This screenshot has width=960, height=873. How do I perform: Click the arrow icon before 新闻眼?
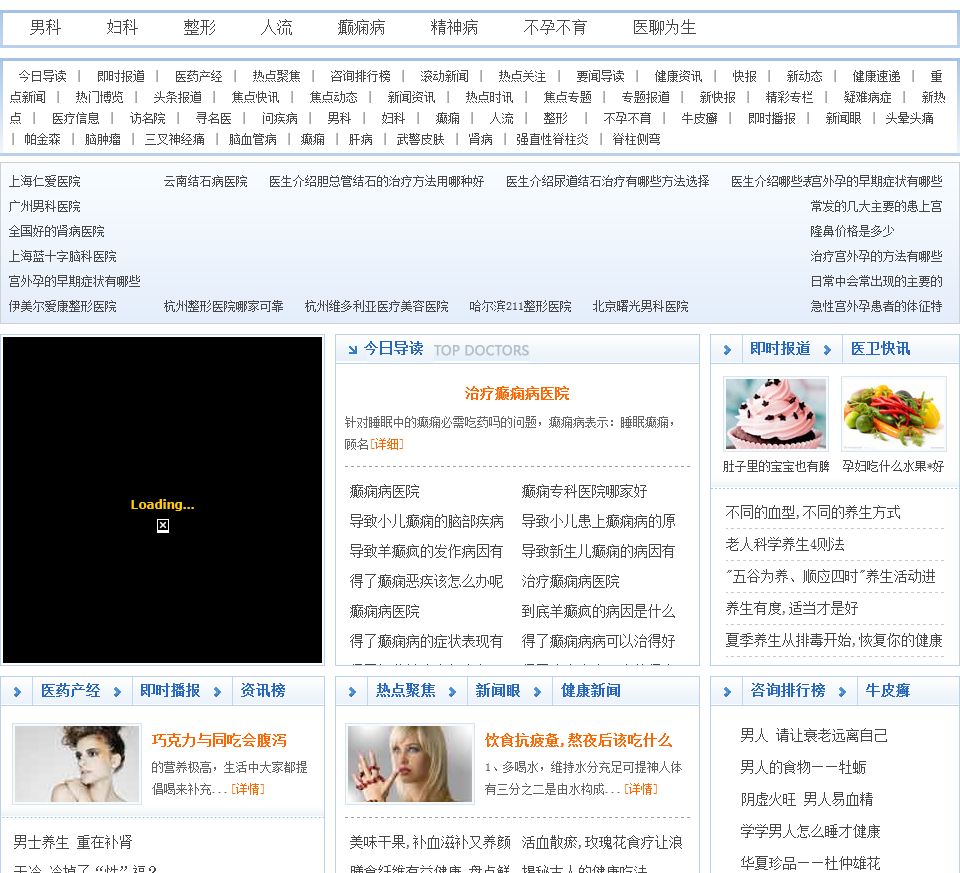[x=452, y=692]
